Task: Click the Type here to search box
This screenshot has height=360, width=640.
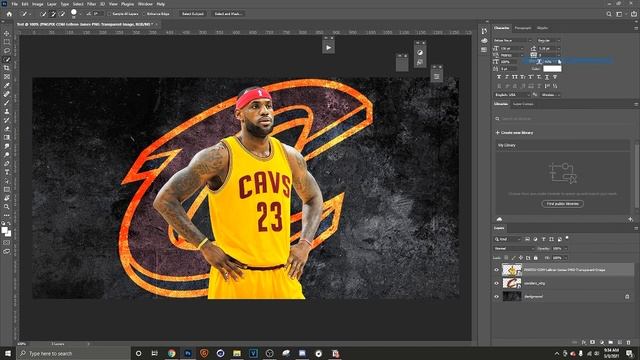Action: click(x=73, y=353)
